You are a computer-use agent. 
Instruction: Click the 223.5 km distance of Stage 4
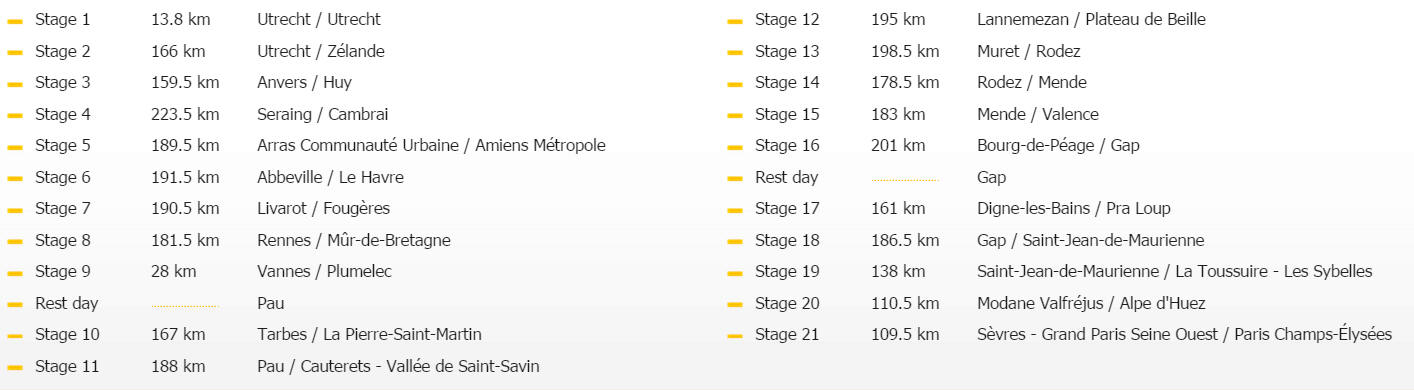click(x=185, y=114)
